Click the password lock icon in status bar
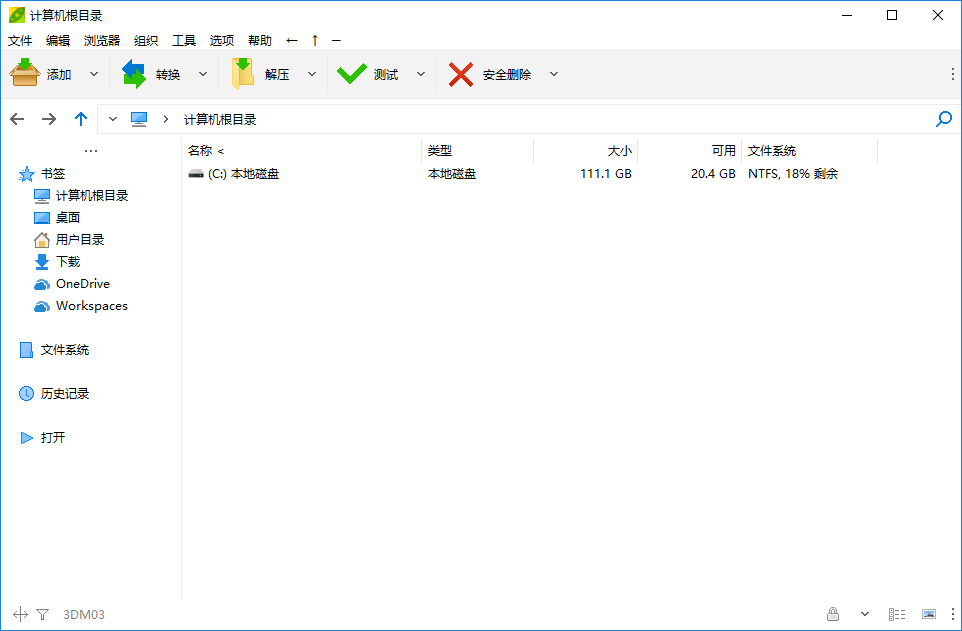Image resolution: width=962 pixels, height=631 pixels. click(x=833, y=614)
